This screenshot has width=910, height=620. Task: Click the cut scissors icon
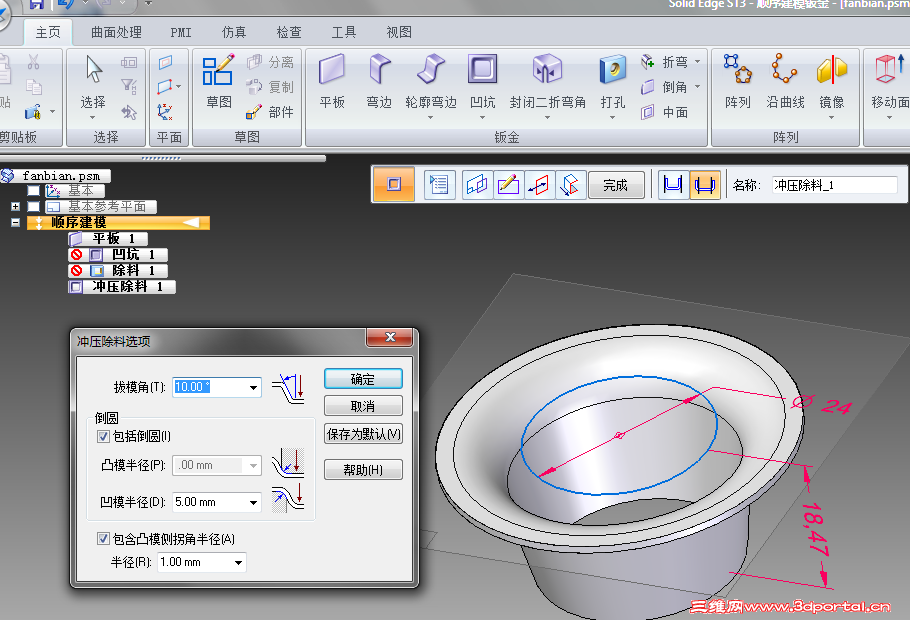tap(34, 62)
